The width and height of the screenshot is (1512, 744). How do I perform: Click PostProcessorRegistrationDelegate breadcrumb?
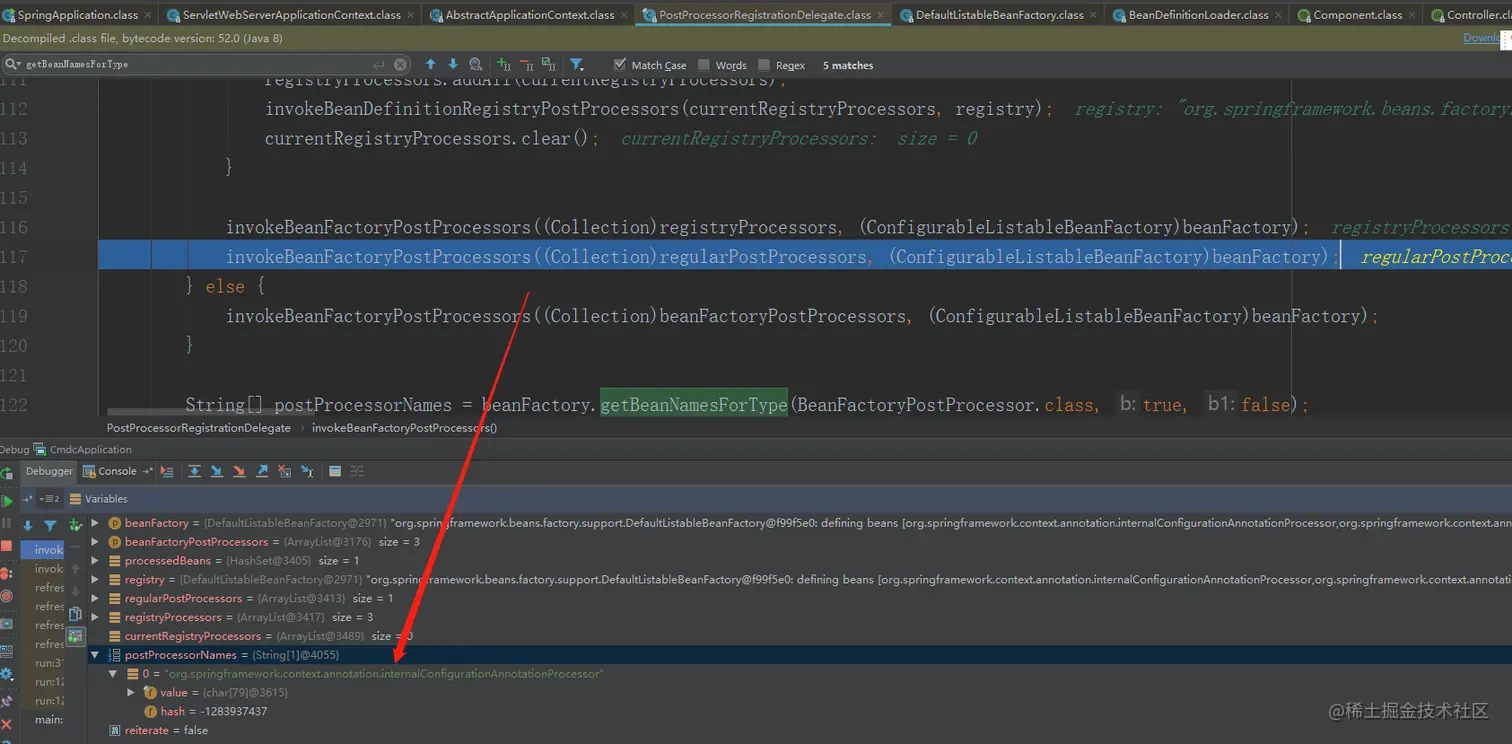(199, 428)
